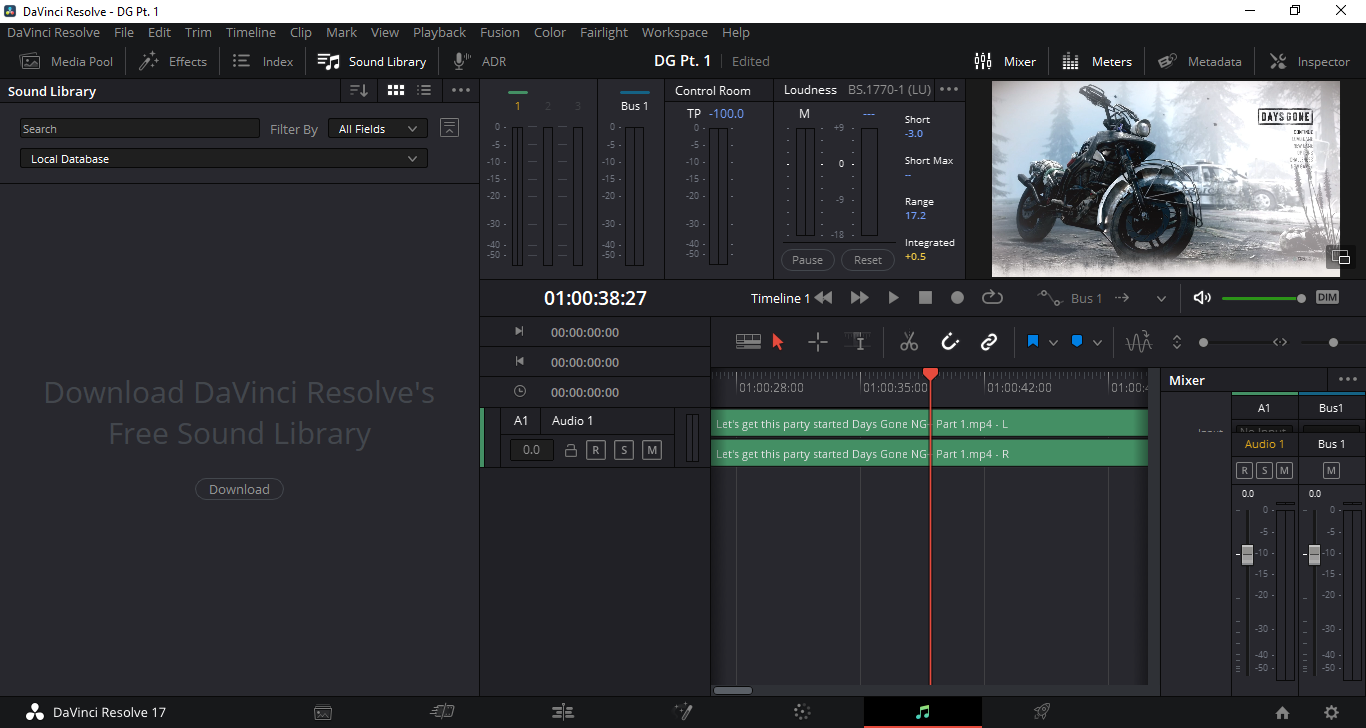Image resolution: width=1366 pixels, height=728 pixels.
Task: Click the Sound Library search field
Action: coord(140,129)
